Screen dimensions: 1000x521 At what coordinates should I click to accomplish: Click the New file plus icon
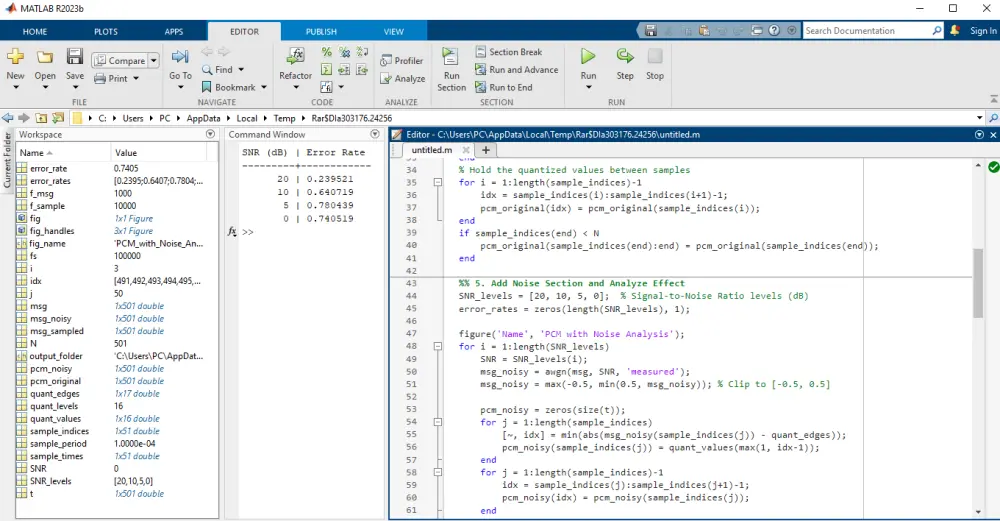[x=15, y=57]
